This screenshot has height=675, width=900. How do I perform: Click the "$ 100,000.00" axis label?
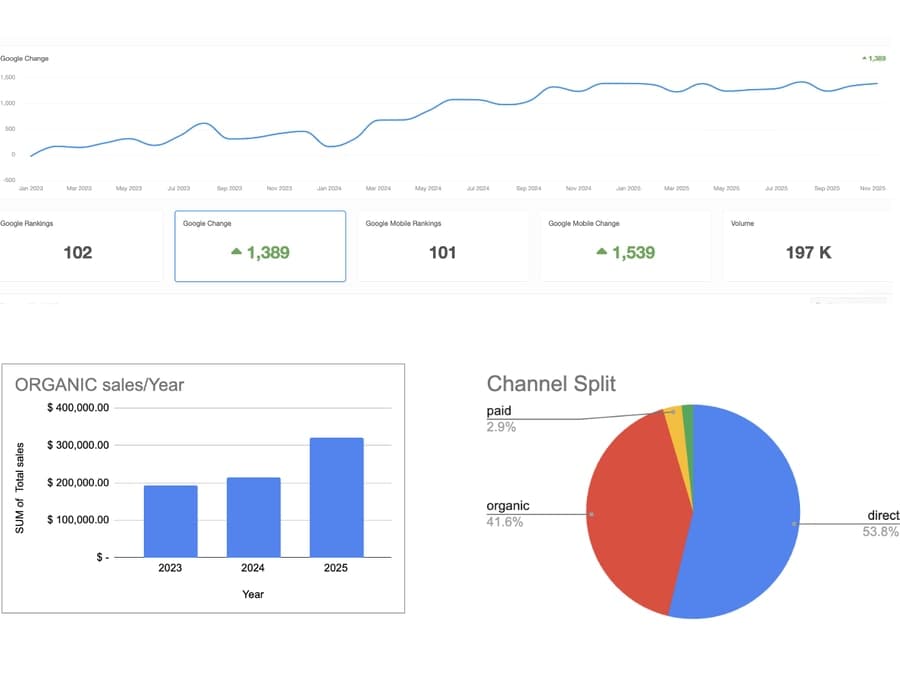point(78,519)
